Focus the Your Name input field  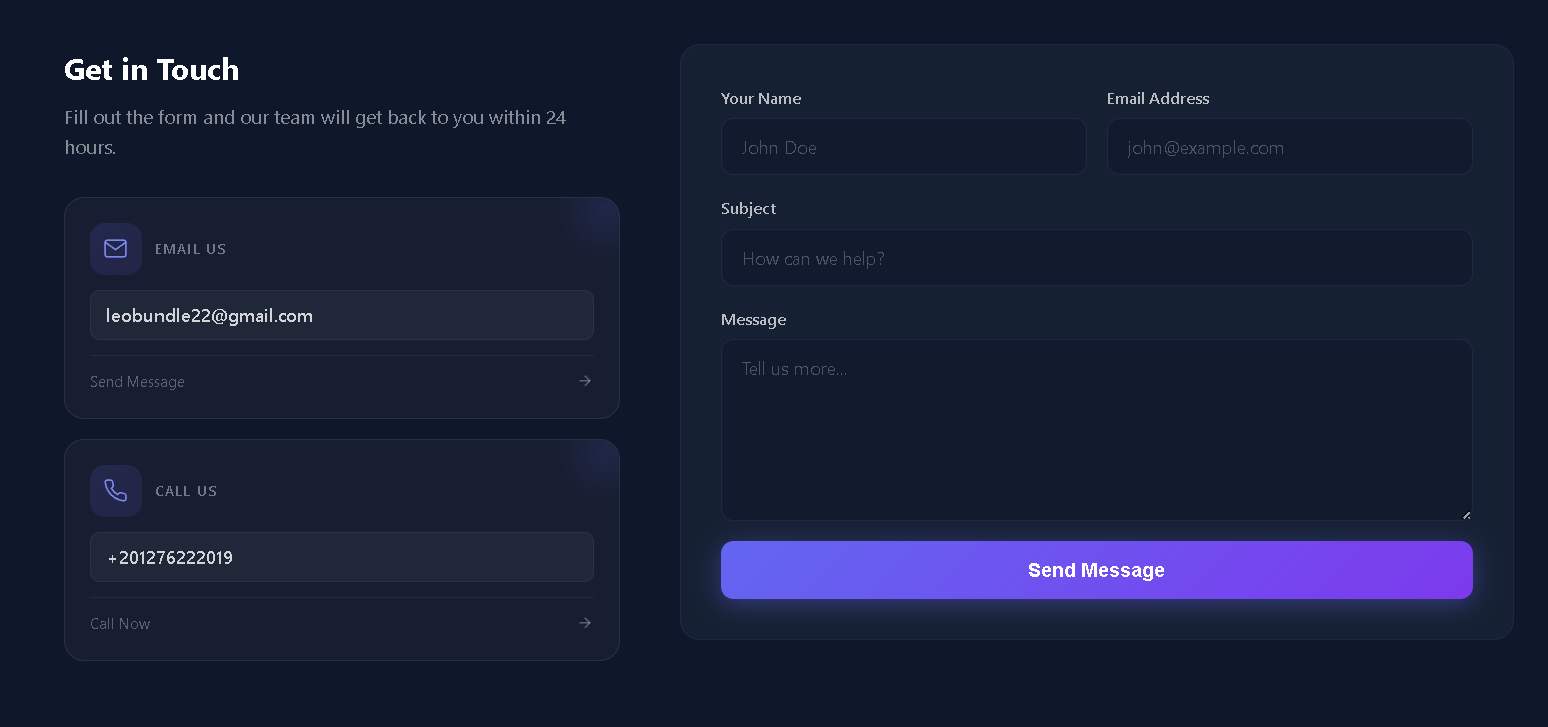click(x=903, y=147)
